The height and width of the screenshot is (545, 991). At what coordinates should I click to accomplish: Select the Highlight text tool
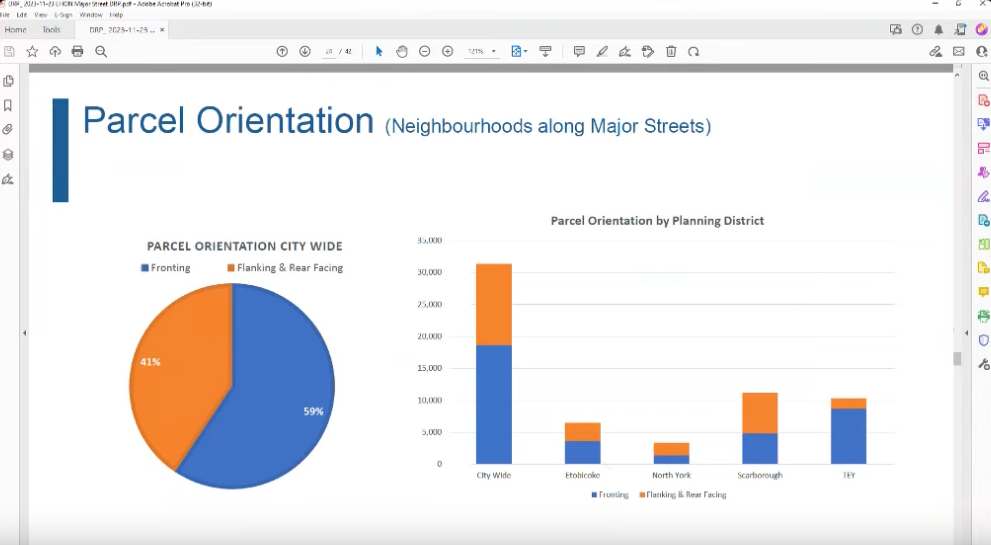[602, 51]
